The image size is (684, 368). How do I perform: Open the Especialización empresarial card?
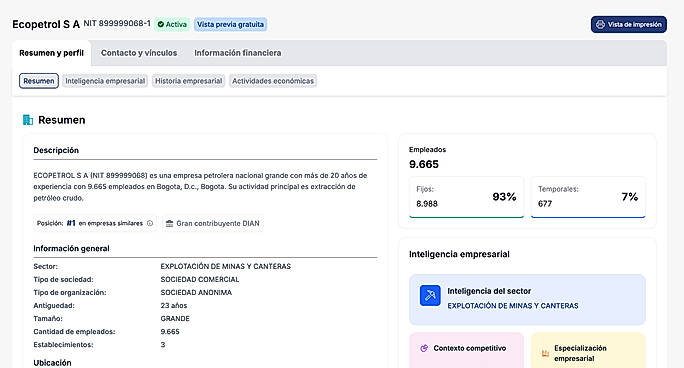(x=588, y=351)
